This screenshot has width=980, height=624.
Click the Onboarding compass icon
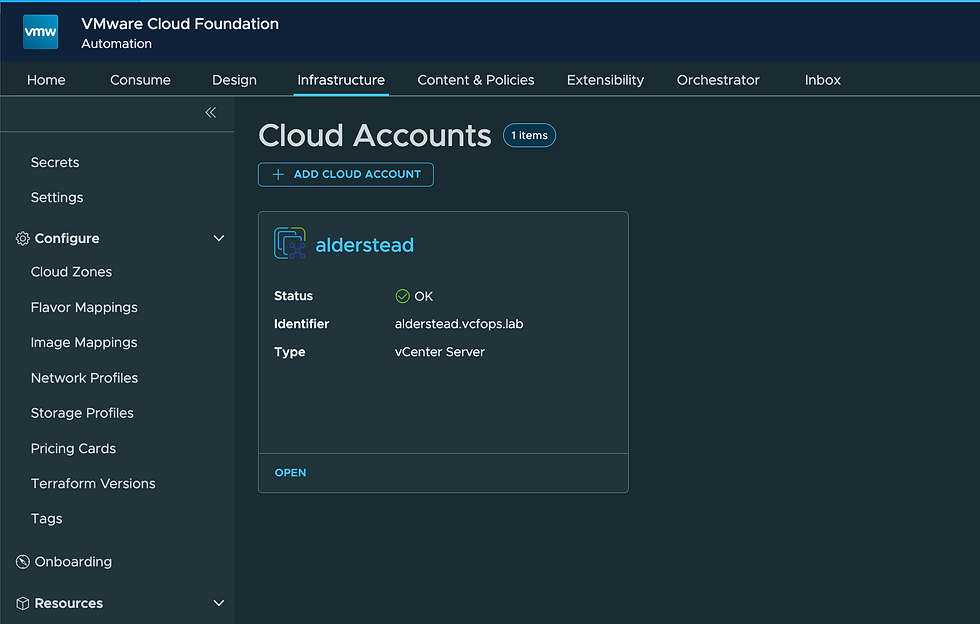point(23,562)
